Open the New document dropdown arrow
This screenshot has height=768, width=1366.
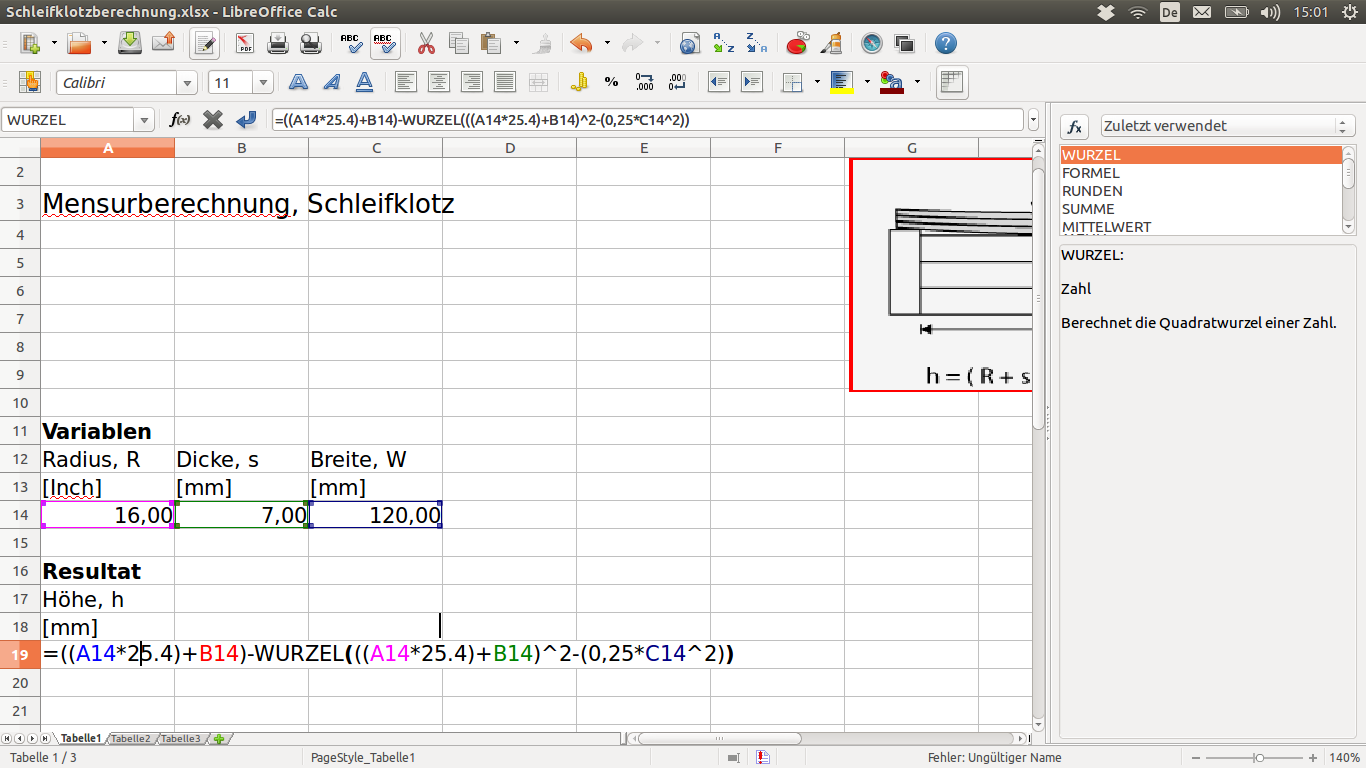click(x=53, y=44)
